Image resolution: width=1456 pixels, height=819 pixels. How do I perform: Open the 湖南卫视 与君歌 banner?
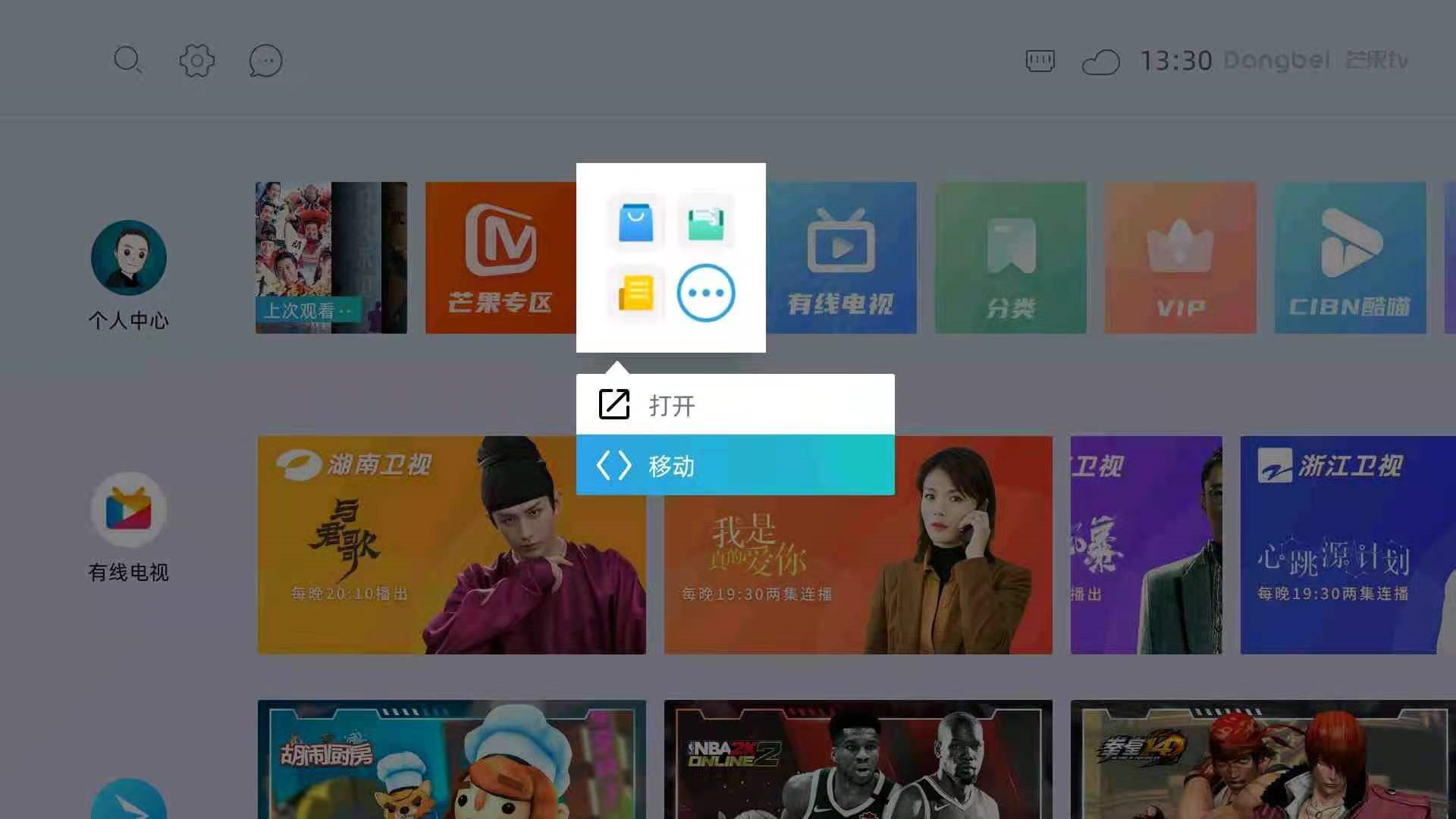click(451, 544)
